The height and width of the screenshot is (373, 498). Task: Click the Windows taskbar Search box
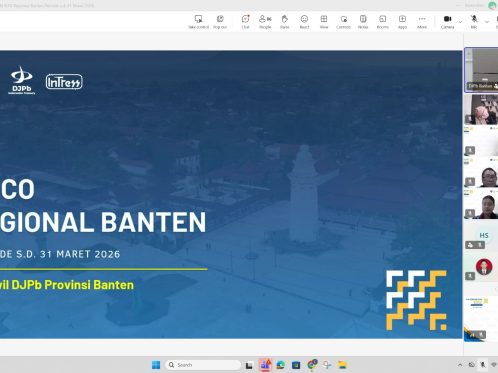click(x=203, y=365)
